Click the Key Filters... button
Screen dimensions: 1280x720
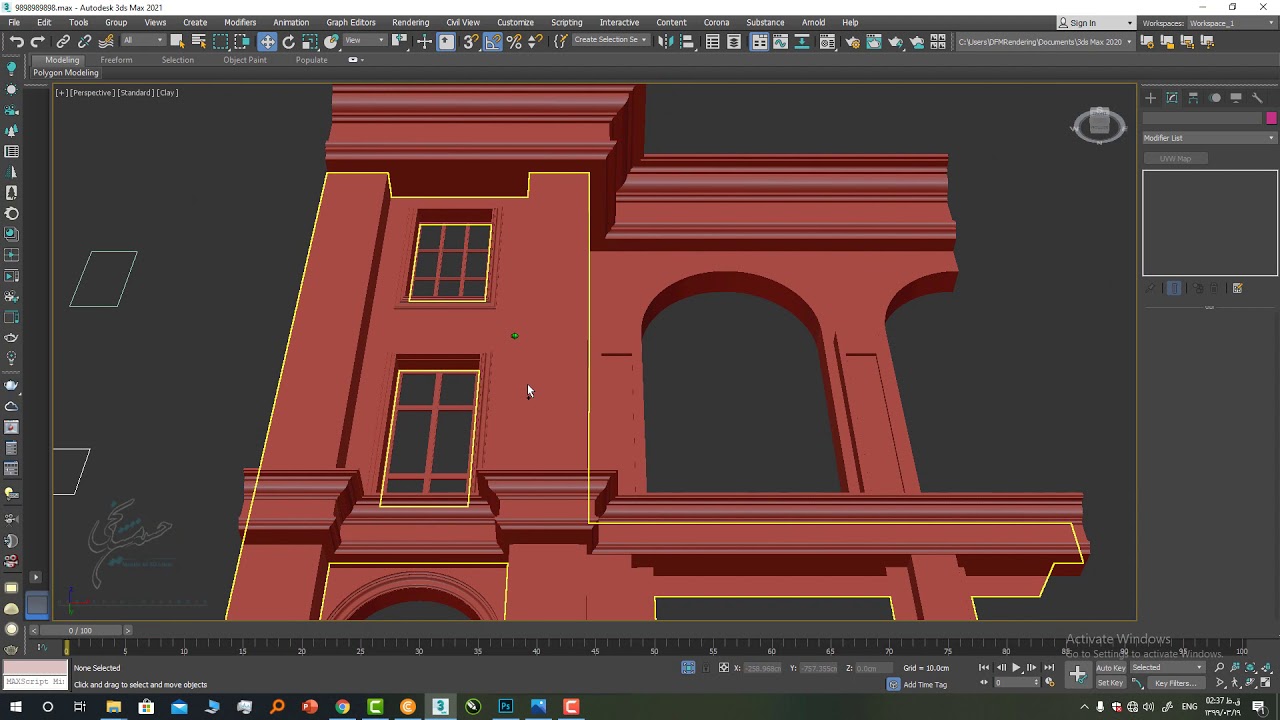pyautogui.click(x=1174, y=683)
